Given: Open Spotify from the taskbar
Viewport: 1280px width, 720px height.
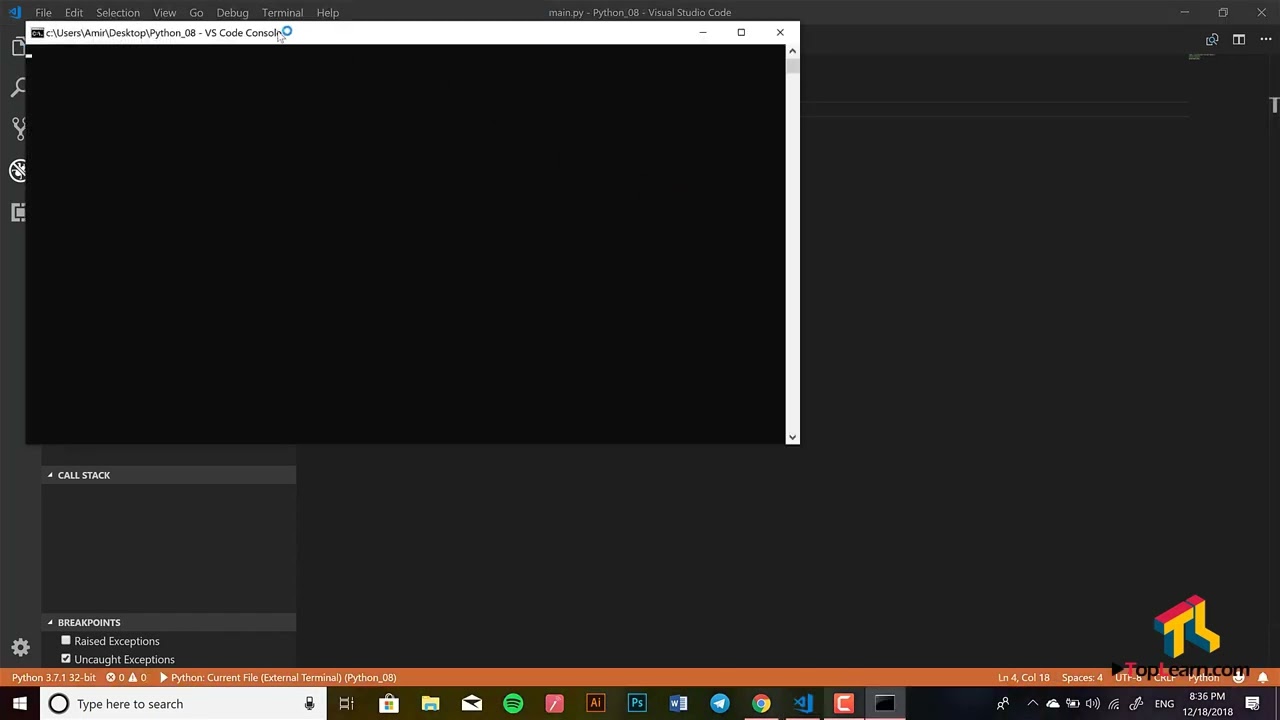Looking at the screenshot, I should click(513, 704).
